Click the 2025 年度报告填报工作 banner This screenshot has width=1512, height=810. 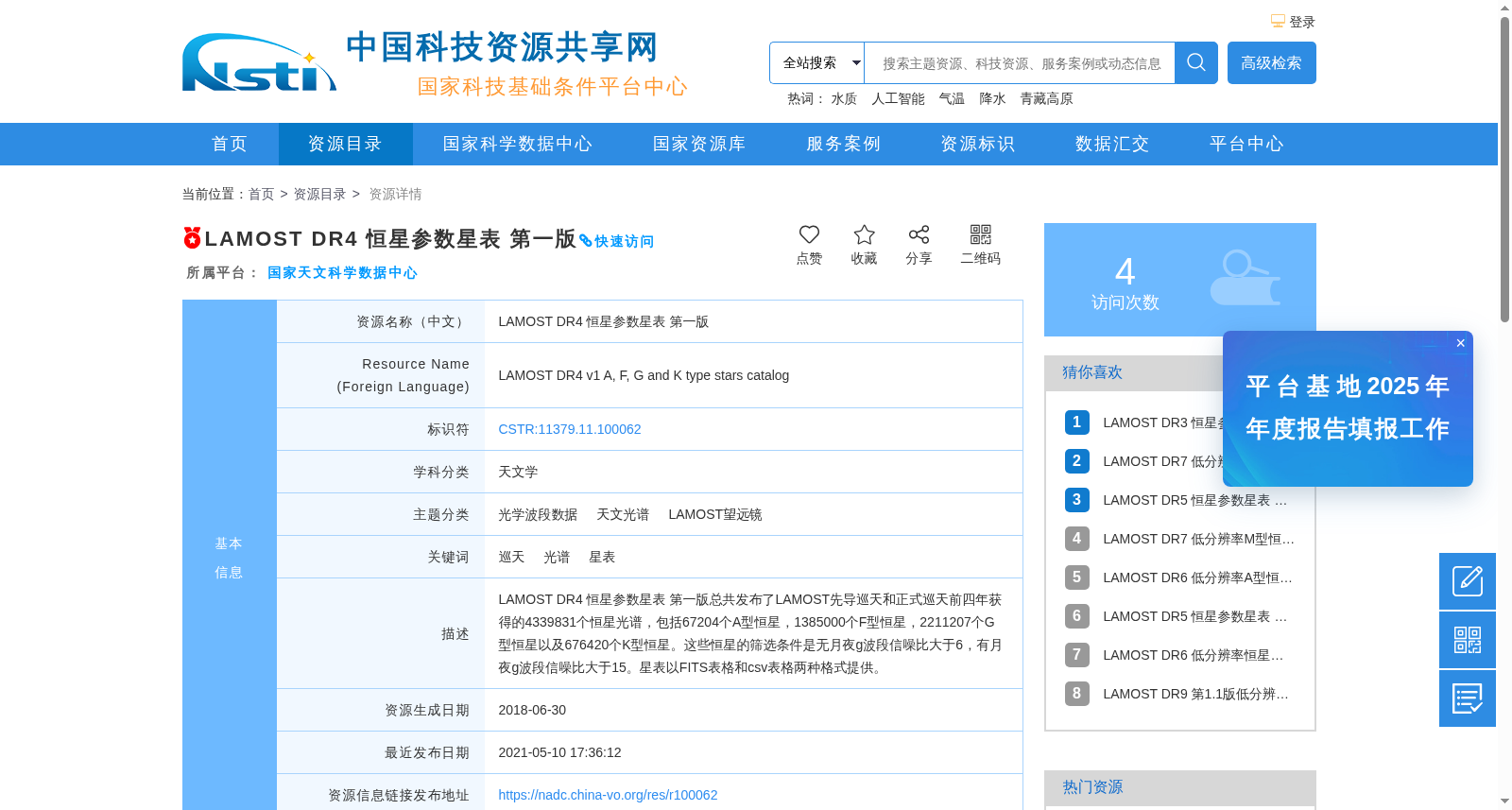[1348, 408]
